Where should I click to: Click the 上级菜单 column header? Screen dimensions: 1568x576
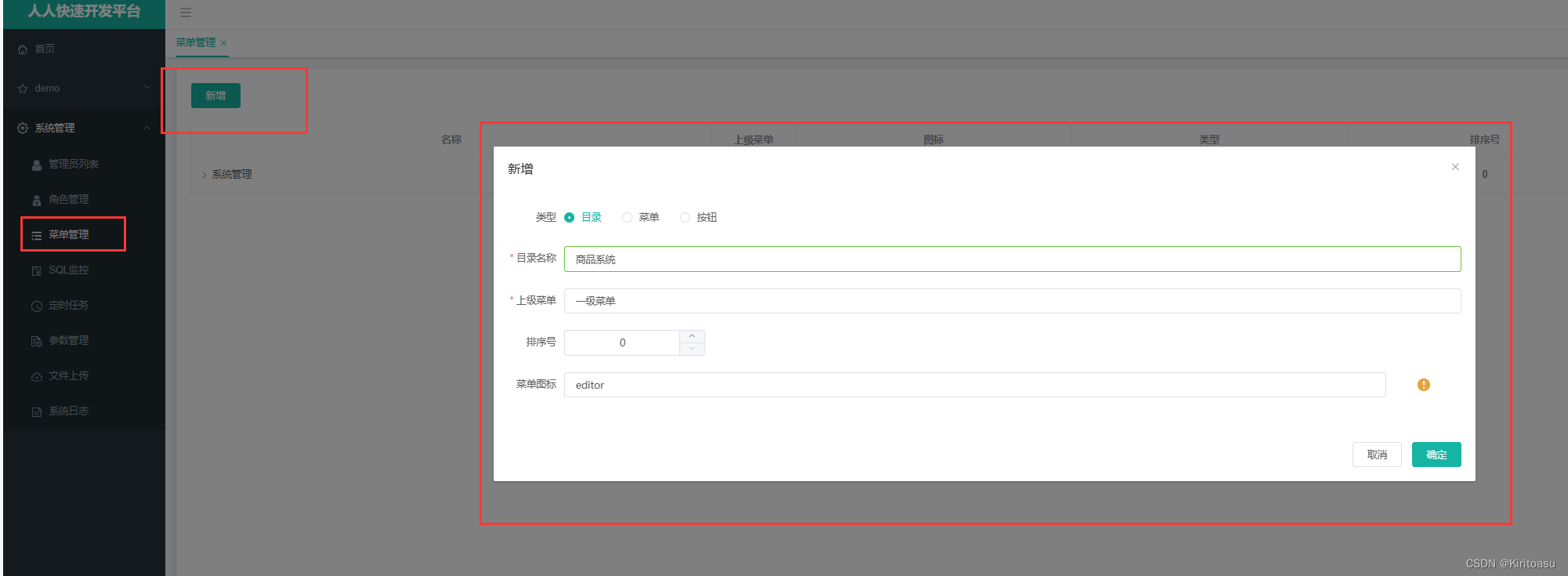point(753,139)
